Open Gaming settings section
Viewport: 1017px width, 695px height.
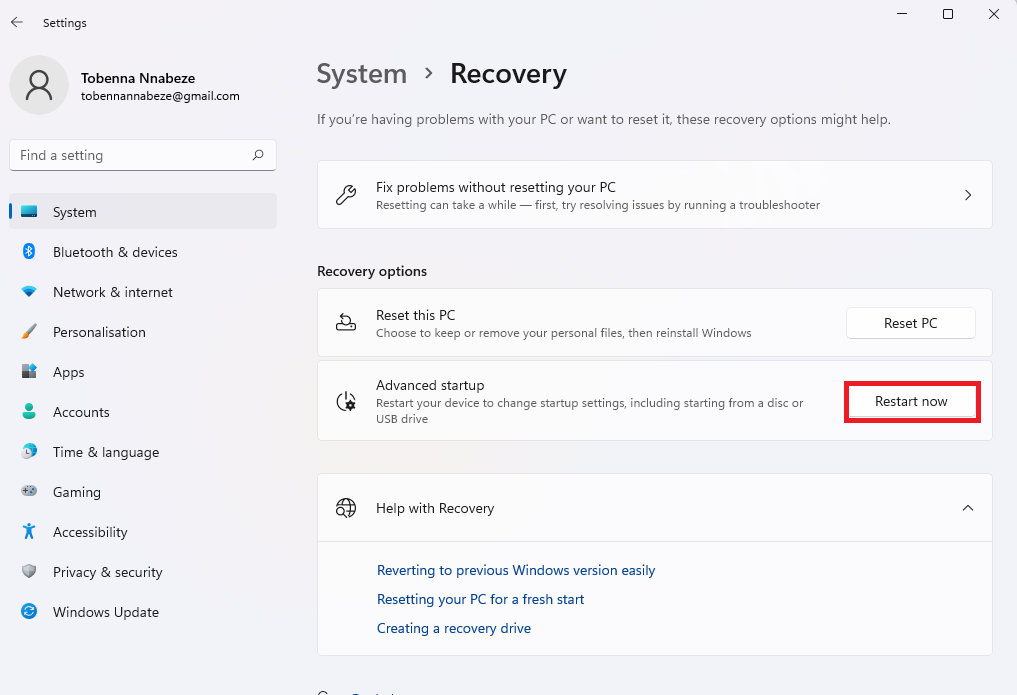76,492
